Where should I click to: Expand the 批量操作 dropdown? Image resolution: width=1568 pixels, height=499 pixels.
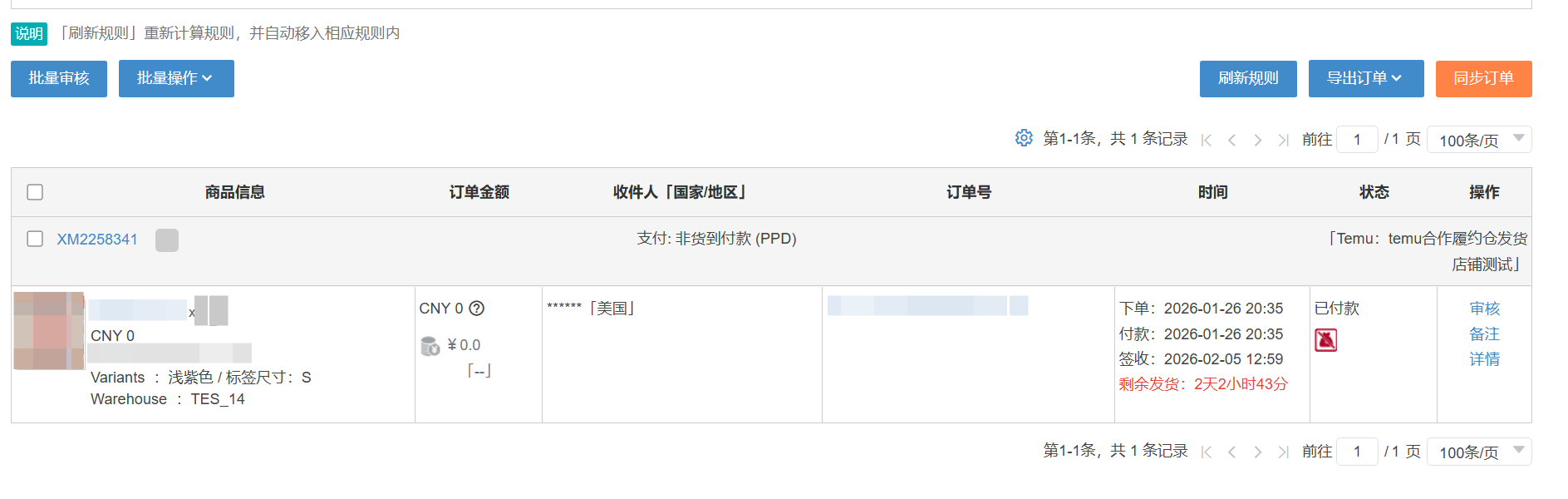click(x=176, y=78)
